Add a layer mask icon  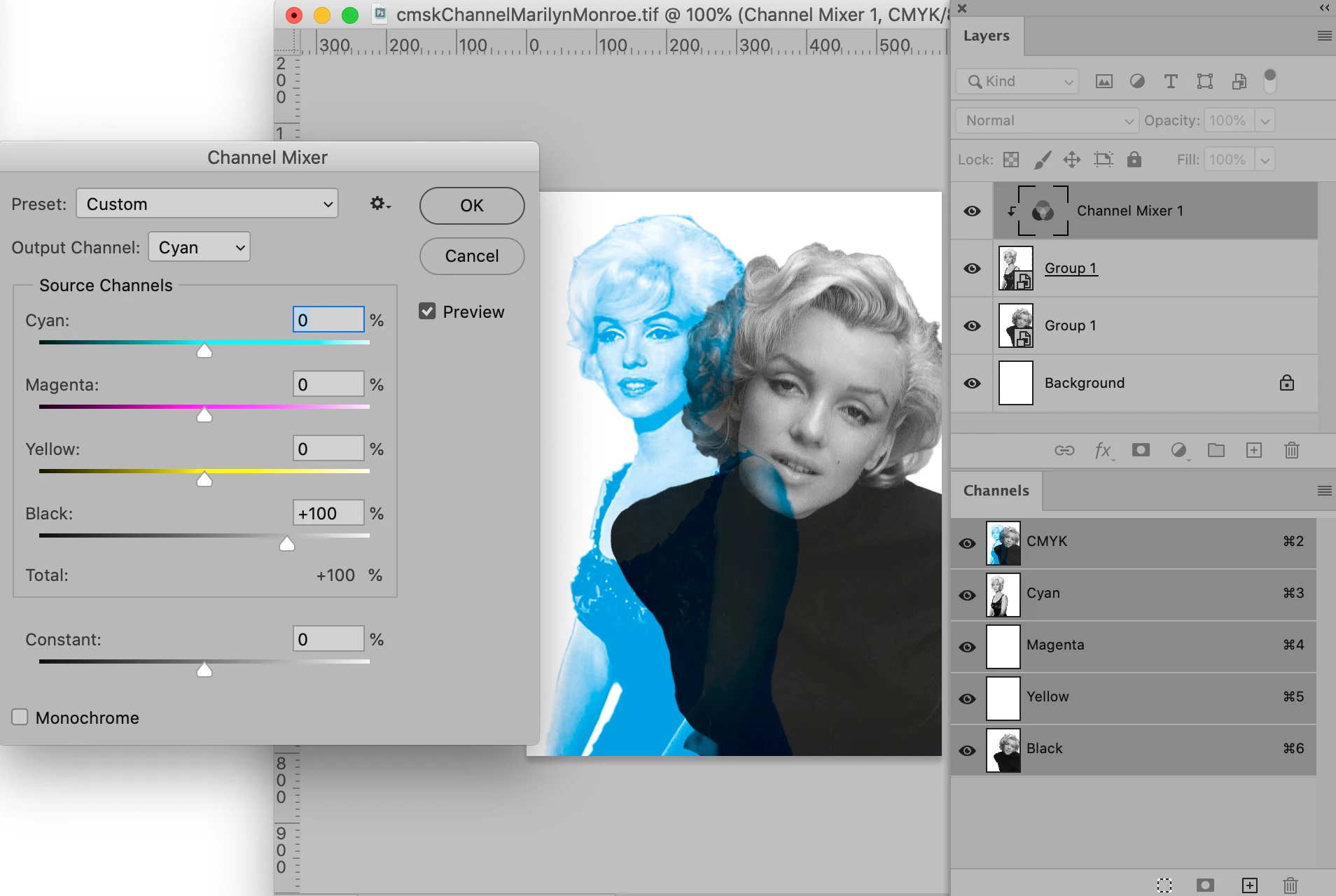[1141, 449]
